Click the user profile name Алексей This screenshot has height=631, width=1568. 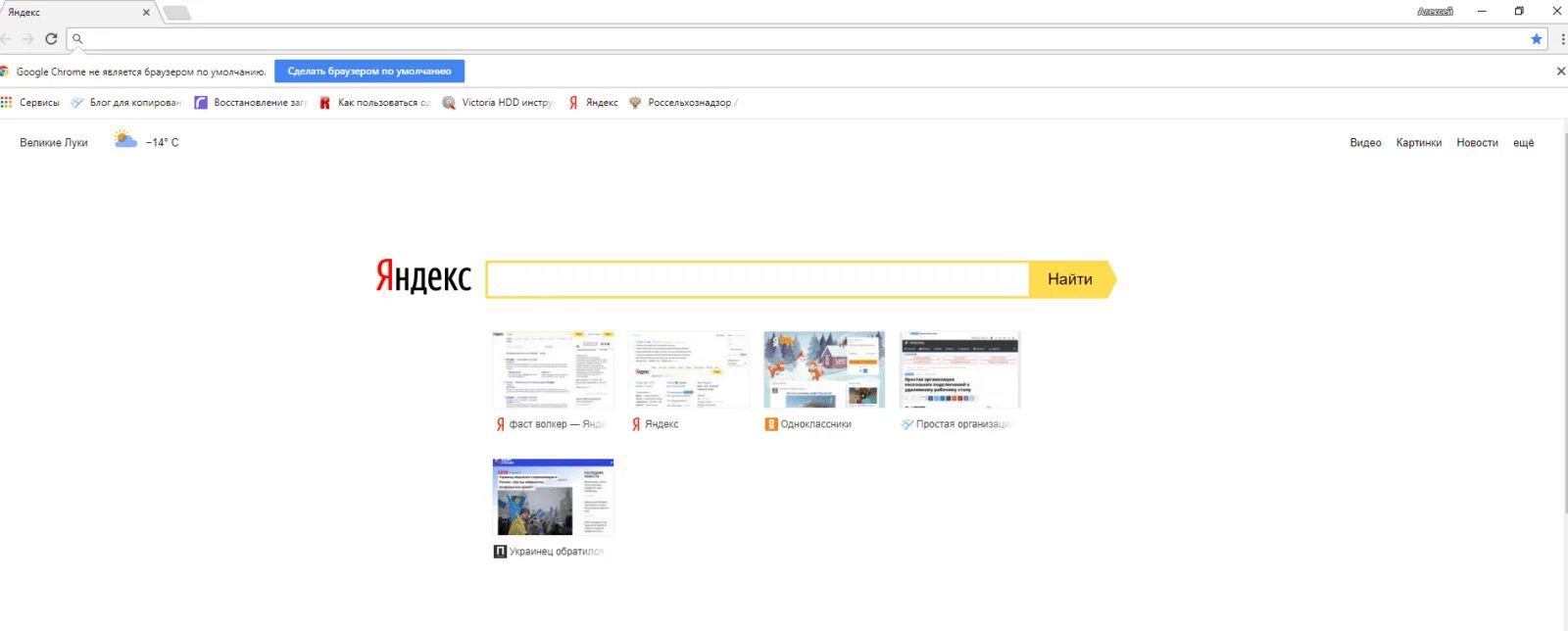1435,12
